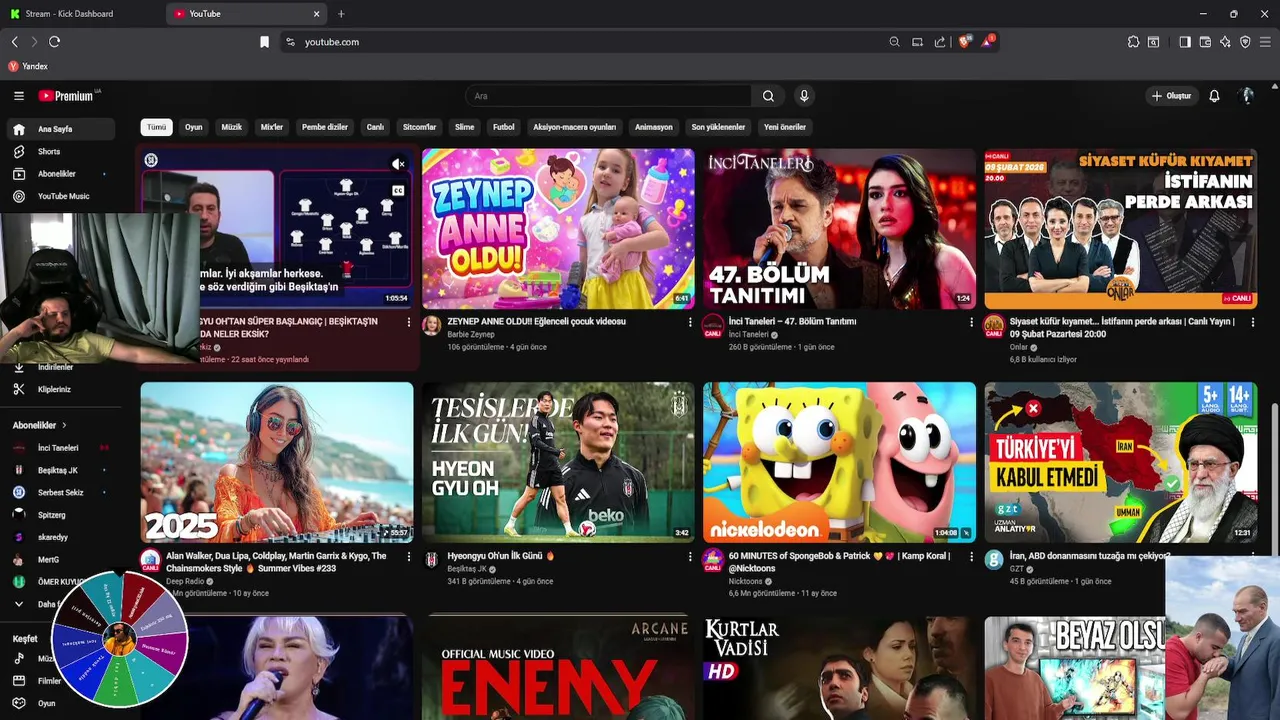The height and width of the screenshot is (720, 1280).
Task: Open more options for Alan Walker mix video
Action: coord(408,556)
